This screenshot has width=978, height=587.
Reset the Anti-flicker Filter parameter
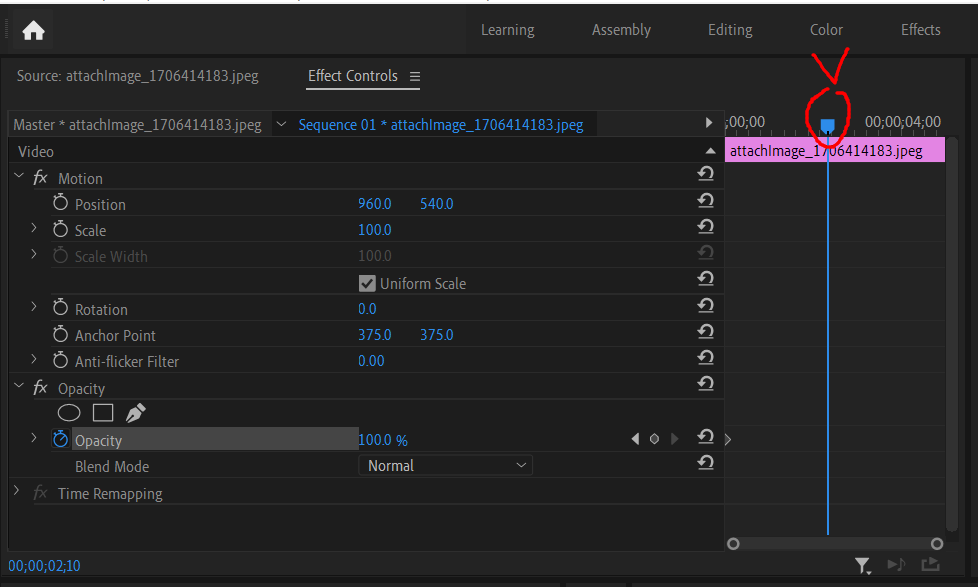(x=705, y=357)
